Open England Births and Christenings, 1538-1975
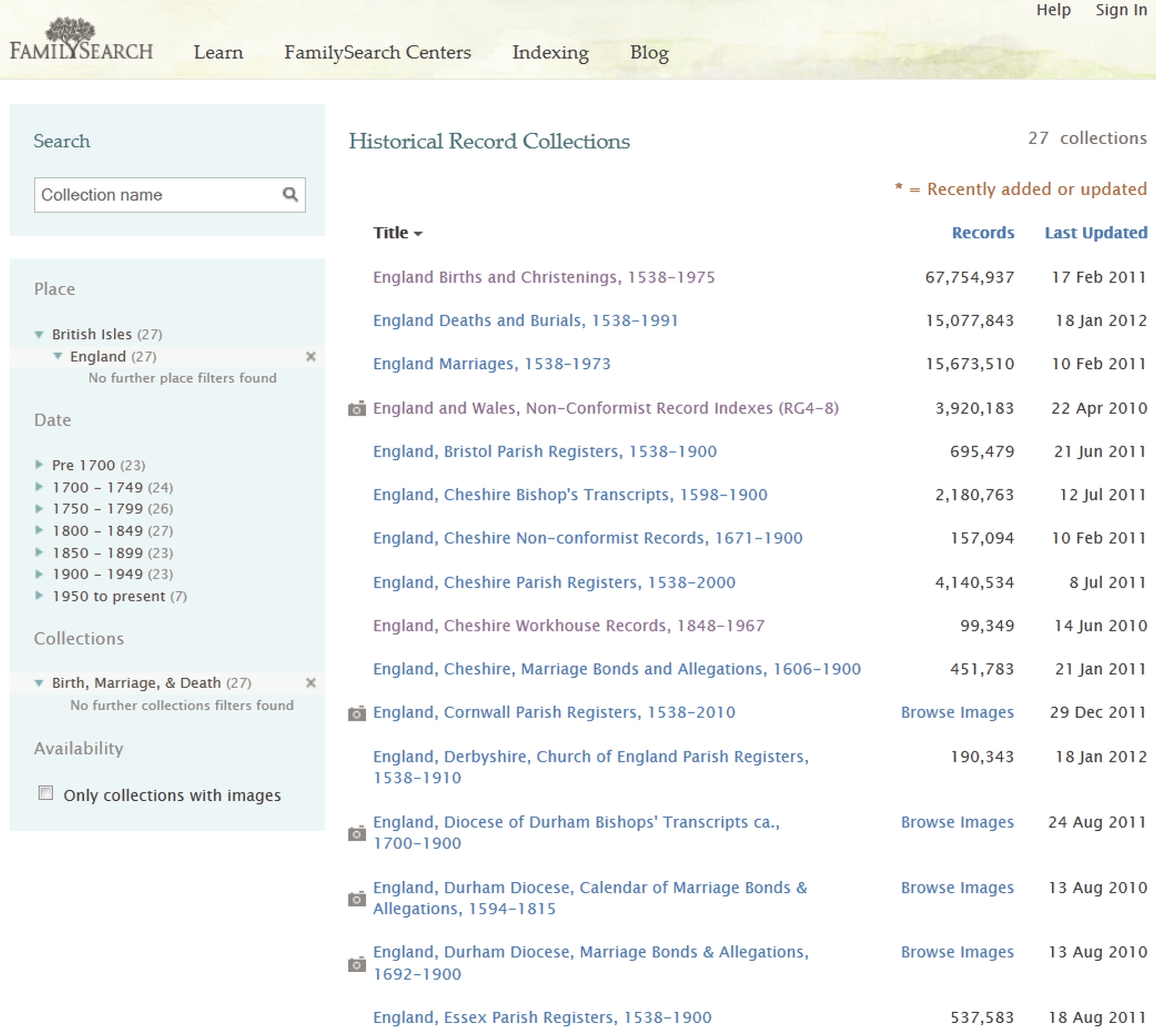 tap(544, 277)
